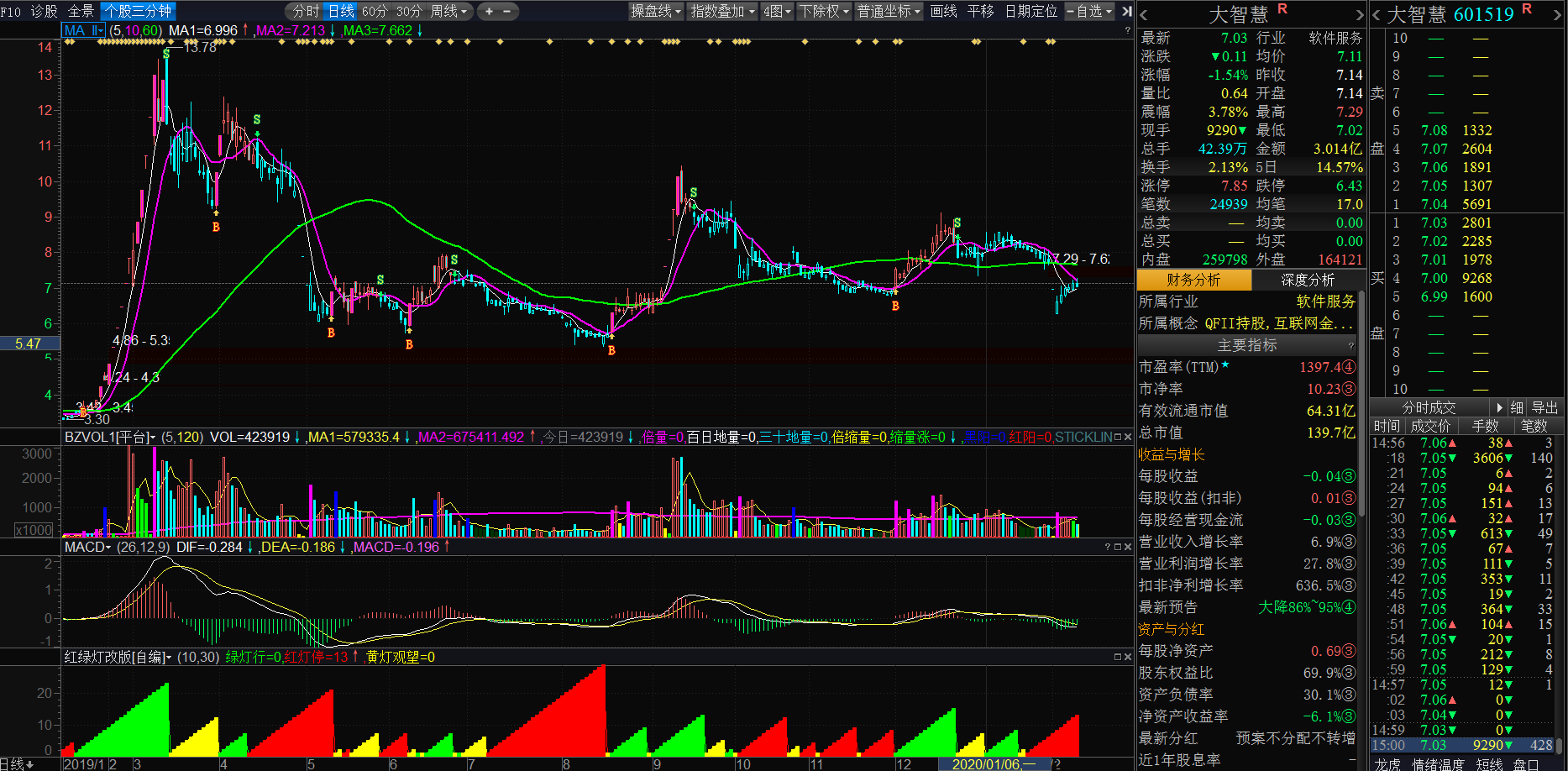Toggle 平移 pan mode

(980, 12)
